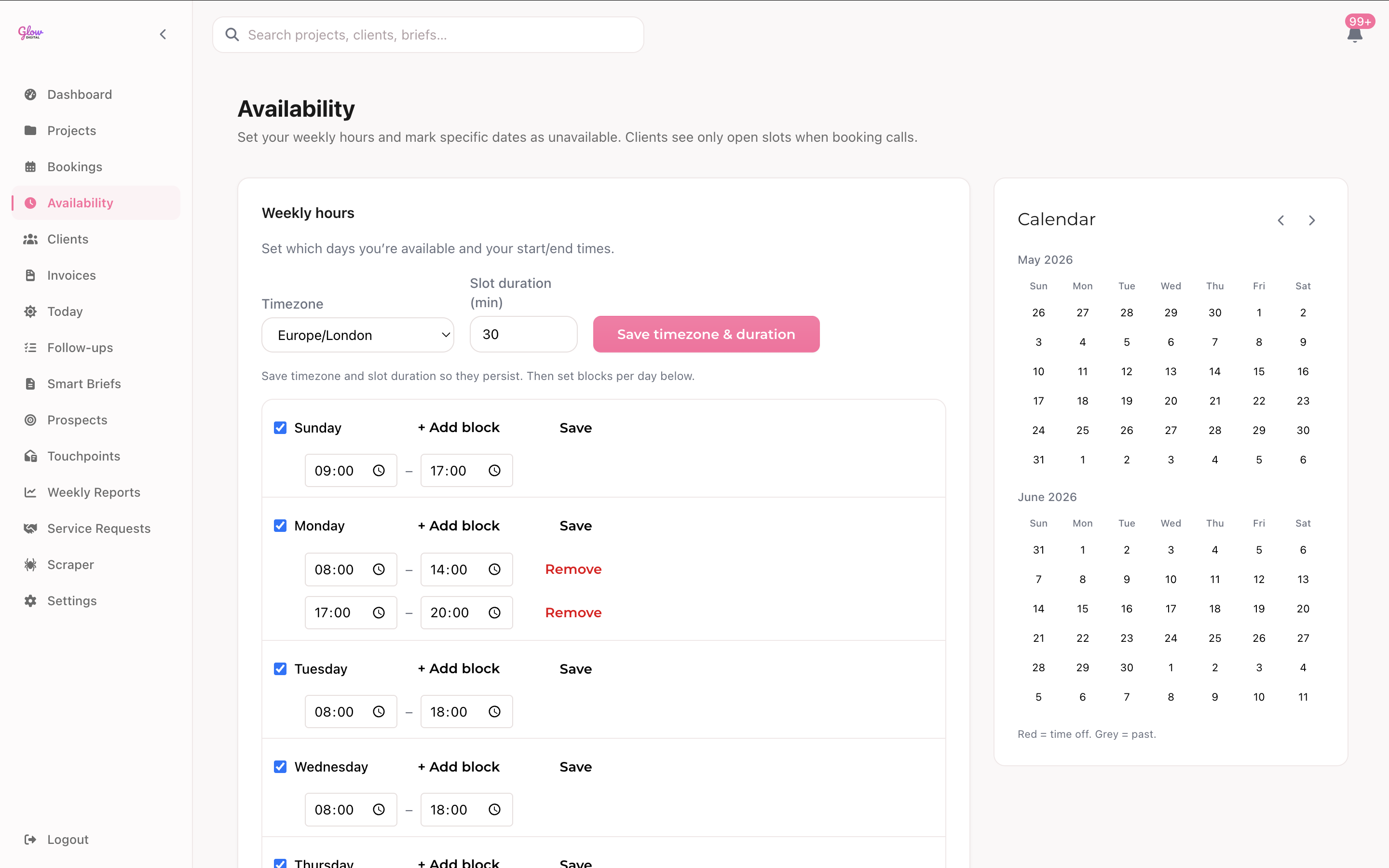Click the Availability clock icon in sidebar
The width and height of the screenshot is (1389, 868).
click(x=30, y=203)
